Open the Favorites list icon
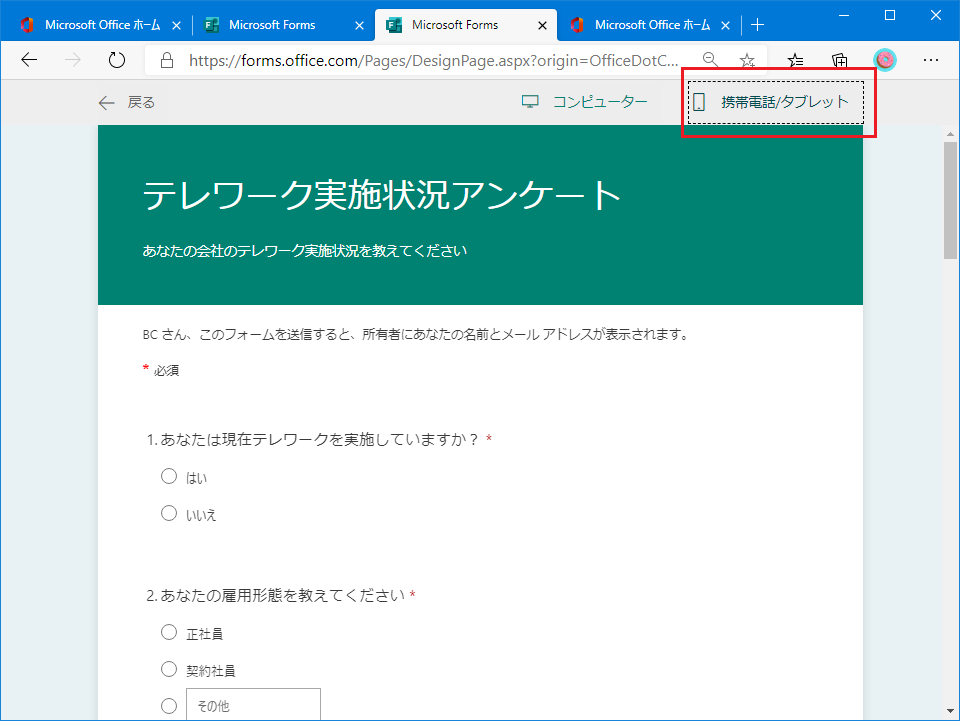 point(795,60)
